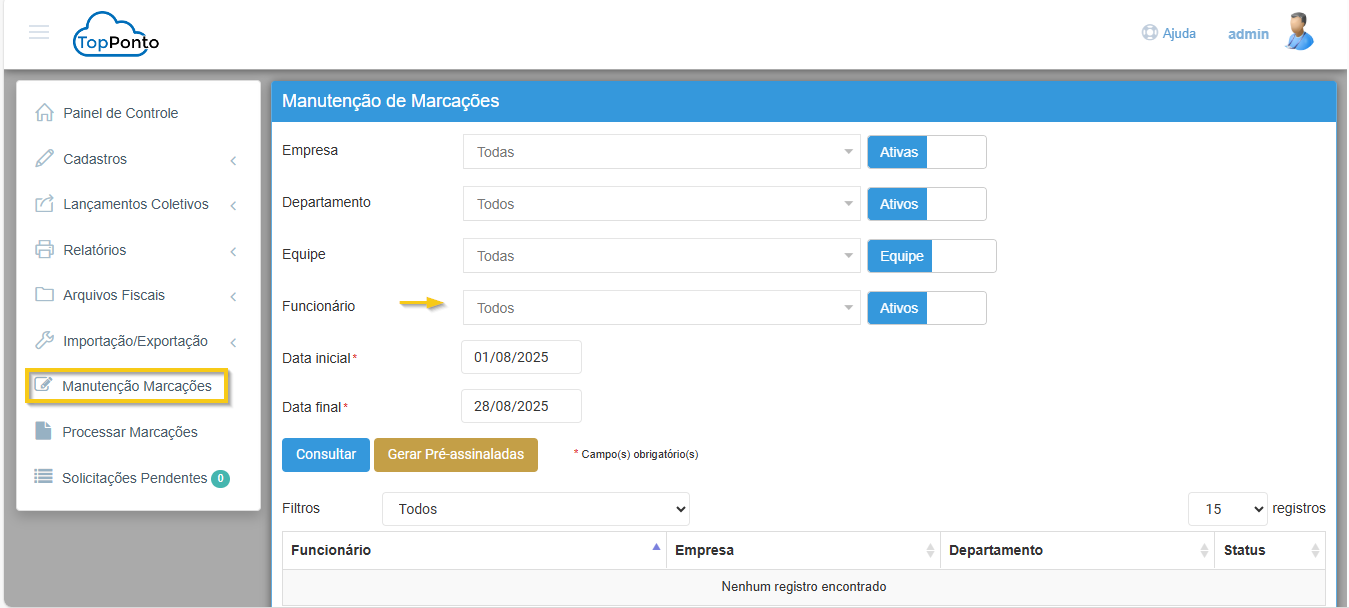Image resolution: width=1349 pixels, height=608 pixels.
Task: Toggle the Departamento Ativos switch
Action: (926, 204)
